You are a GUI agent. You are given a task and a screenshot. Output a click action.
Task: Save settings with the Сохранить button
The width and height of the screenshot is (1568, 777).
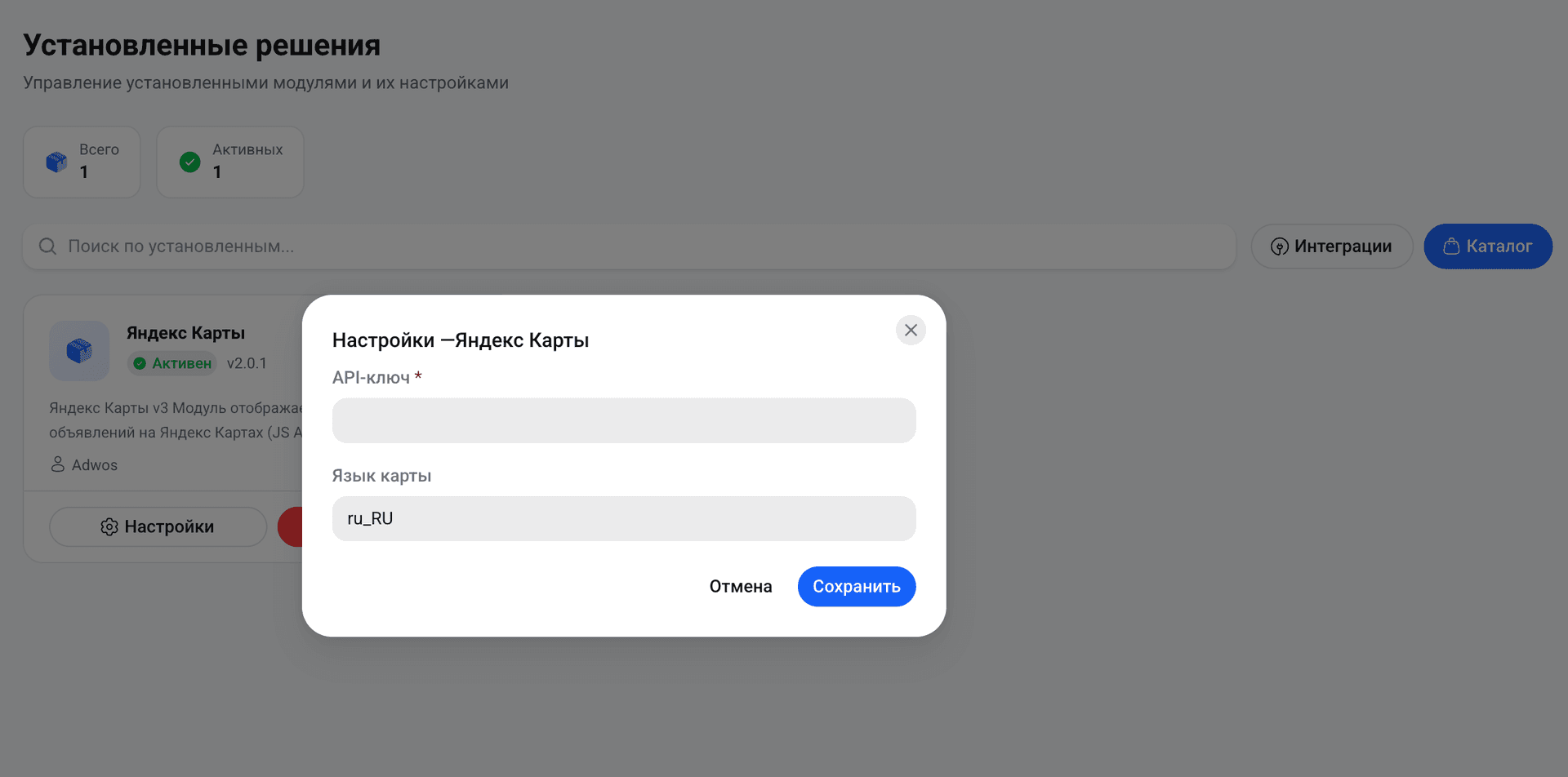[x=857, y=587]
